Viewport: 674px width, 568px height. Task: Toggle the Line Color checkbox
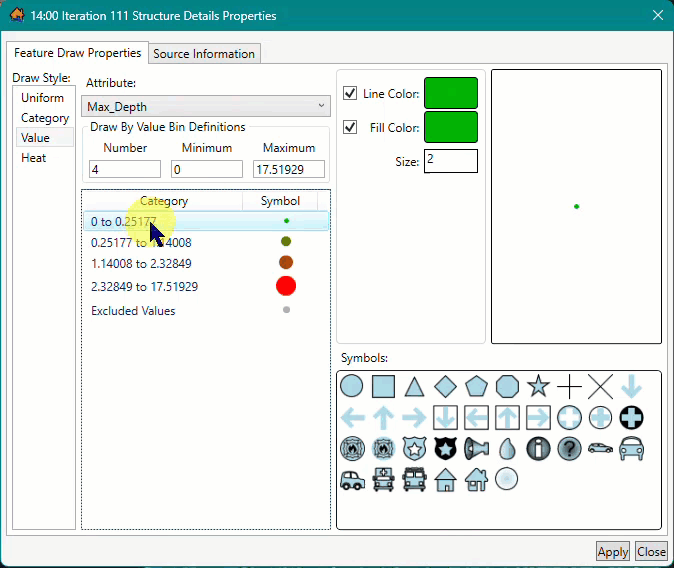point(350,93)
